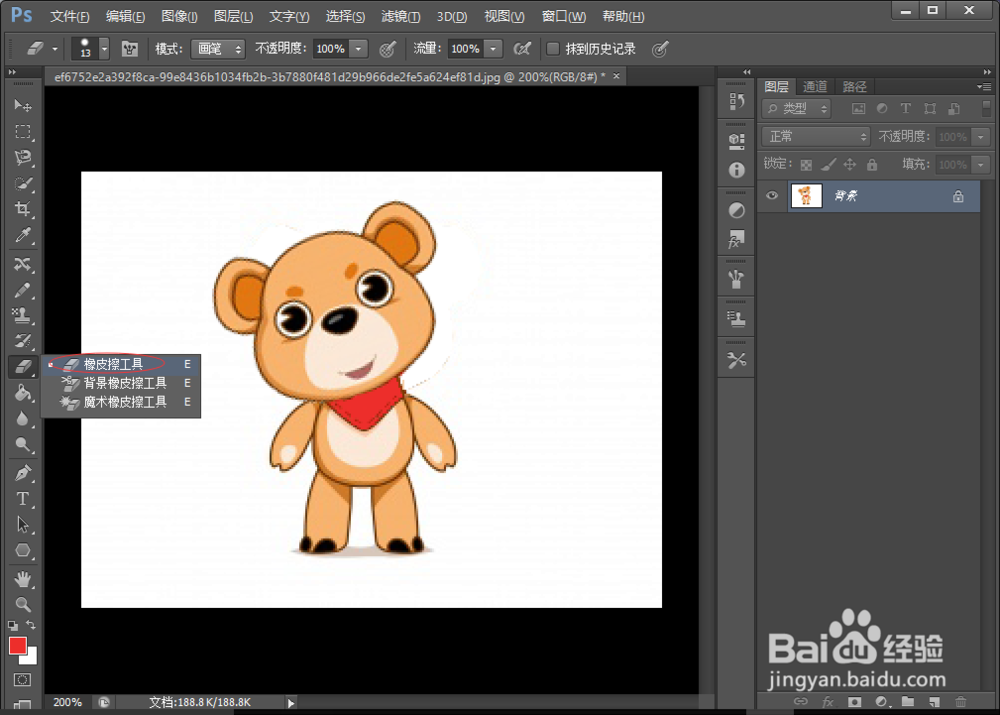Toggle lock position
The image size is (1000, 715).
[x=849, y=165]
